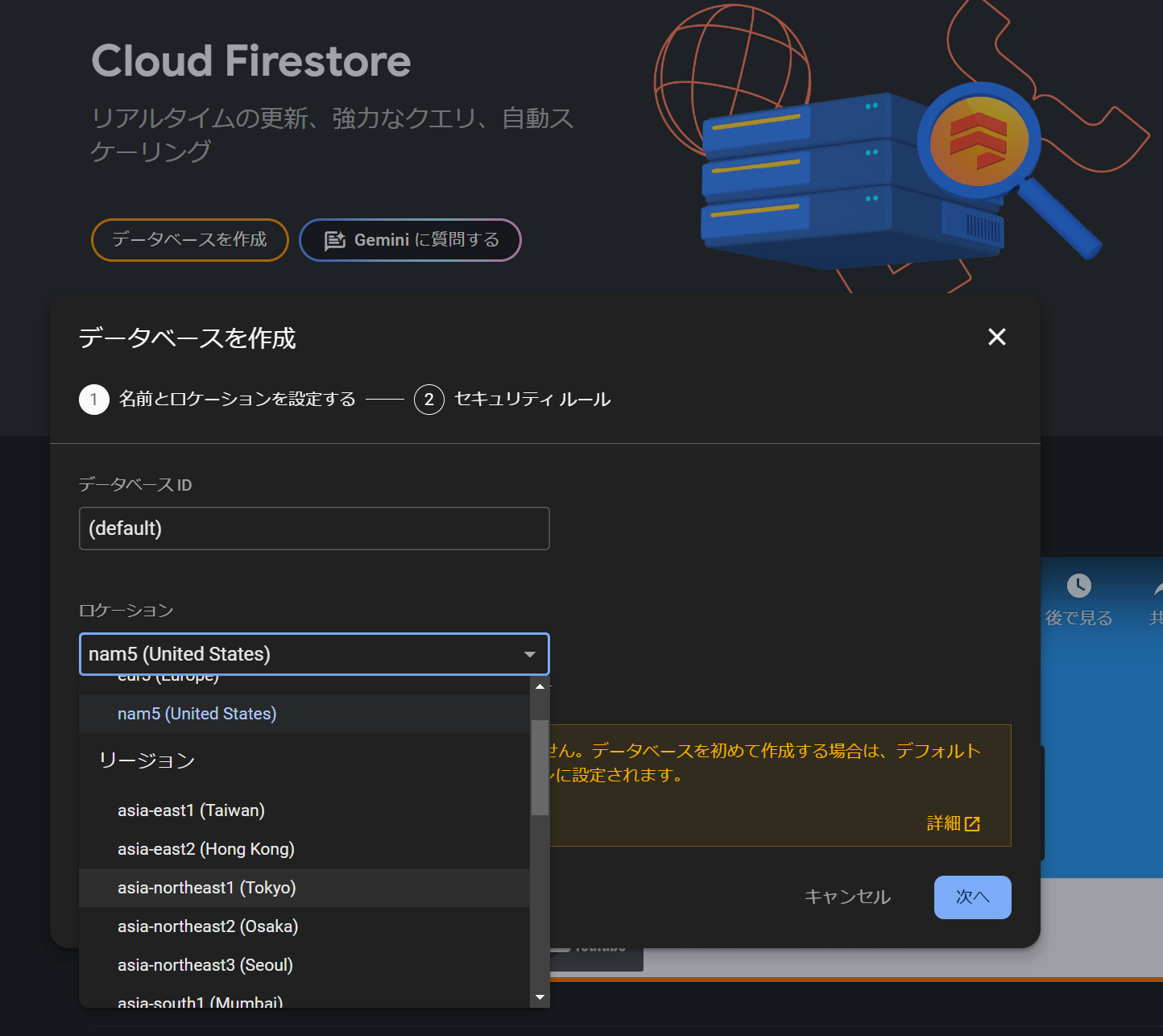Image resolution: width=1163 pixels, height=1036 pixels.
Task: Click the external link icon beside 詳細
Action: pyautogui.click(x=973, y=824)
